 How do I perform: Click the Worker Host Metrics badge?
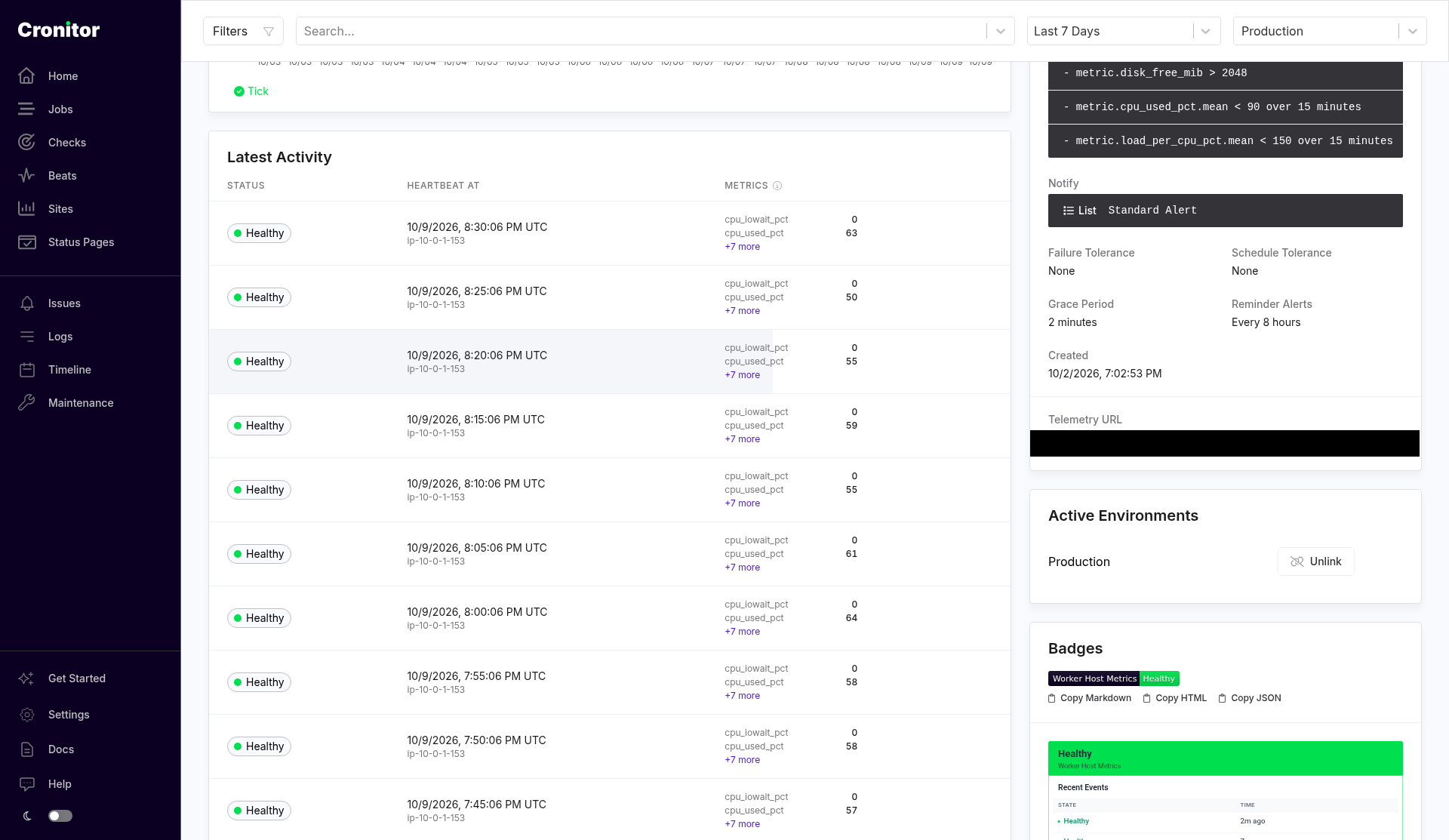pos(1113,678)
